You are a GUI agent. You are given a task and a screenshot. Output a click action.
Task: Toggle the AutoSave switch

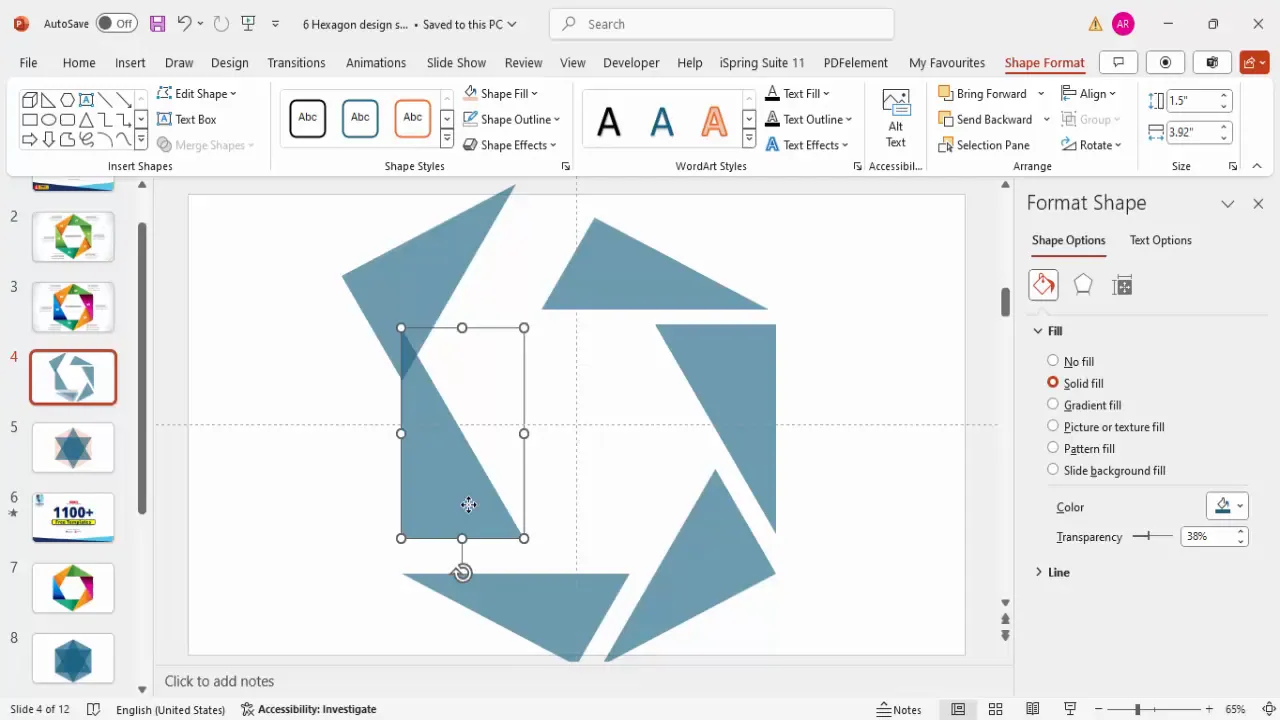pos(117,23)
